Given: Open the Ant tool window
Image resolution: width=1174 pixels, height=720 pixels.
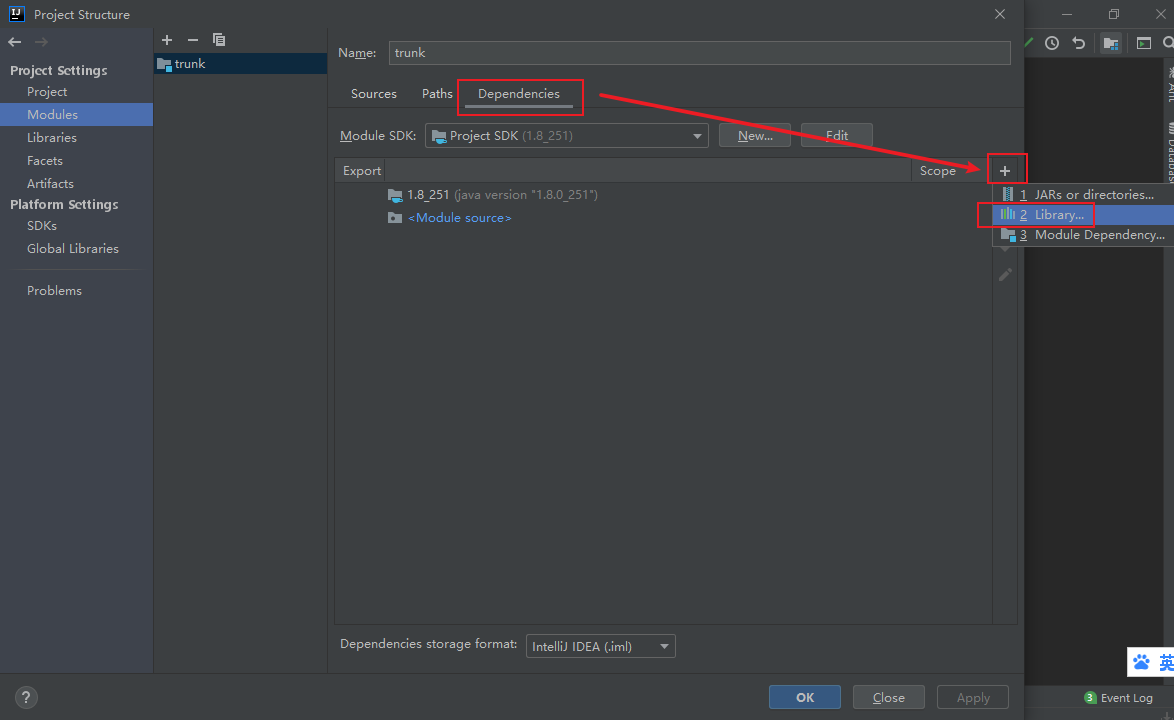Looking at the screenshot, I should 1170,85.
